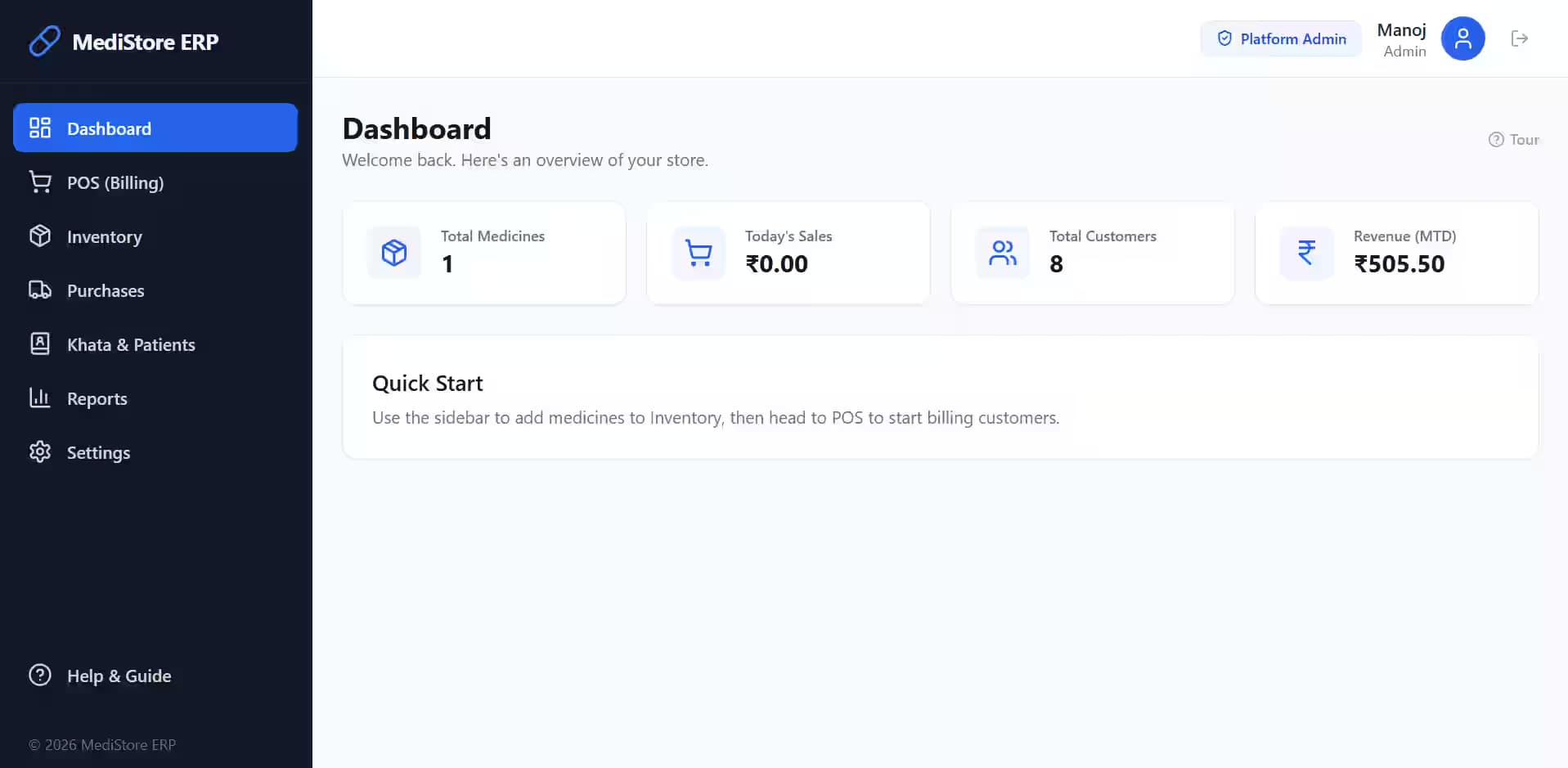Click the people icon in Total Customers card
1568x768 pixels.
[x=1002, y=253]
